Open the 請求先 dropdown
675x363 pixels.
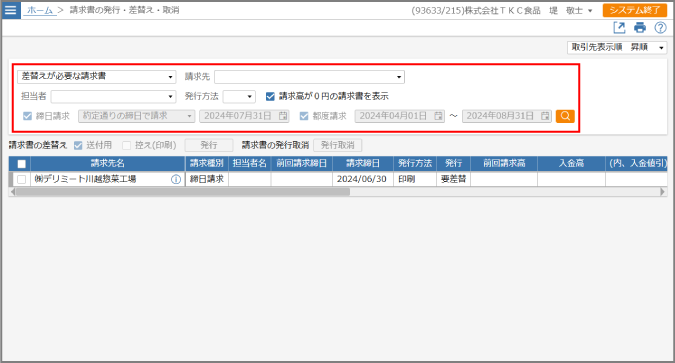pos(310,77)
